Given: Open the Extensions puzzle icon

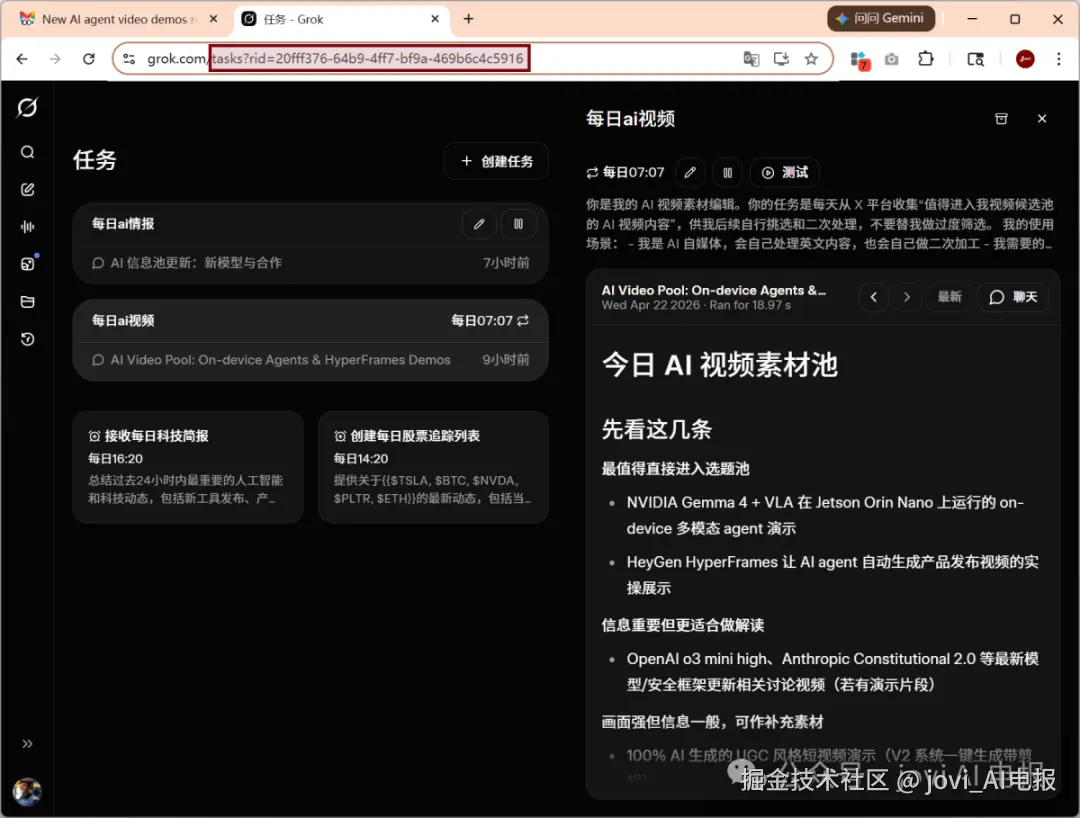Looking at the screenshot, I should coord(926,59).
